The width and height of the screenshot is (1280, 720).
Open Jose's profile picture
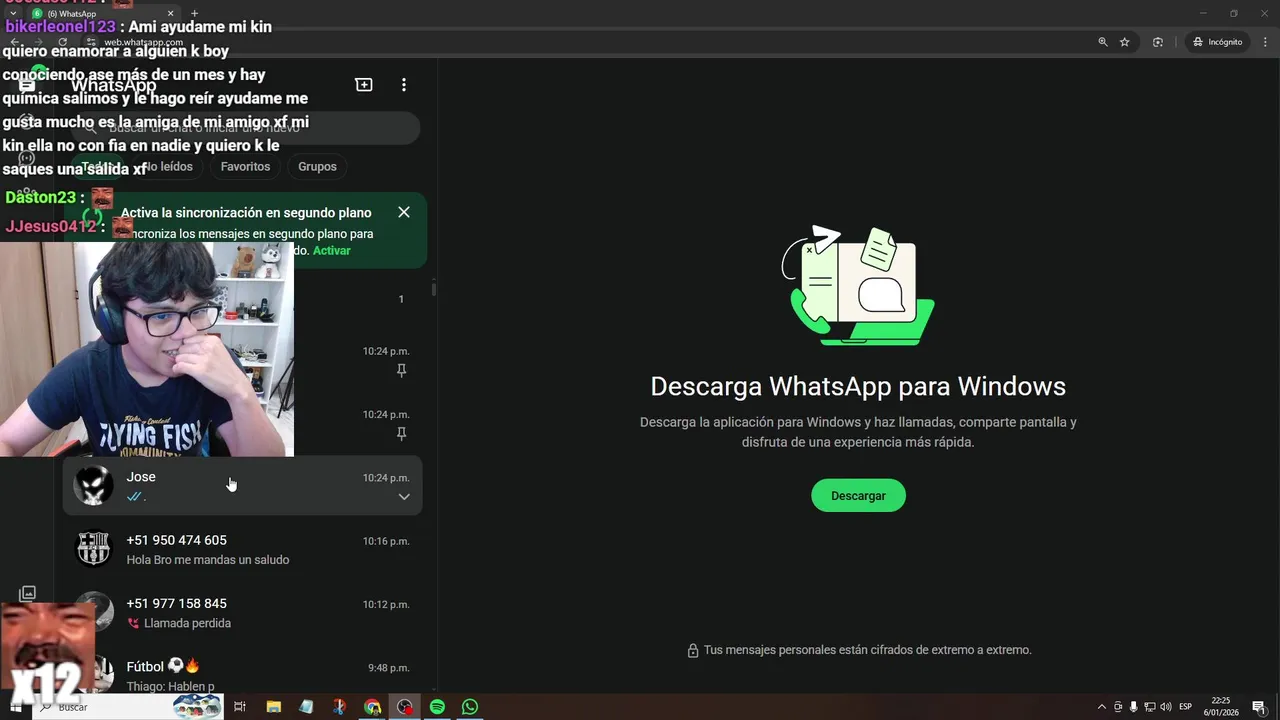(94, 486)
